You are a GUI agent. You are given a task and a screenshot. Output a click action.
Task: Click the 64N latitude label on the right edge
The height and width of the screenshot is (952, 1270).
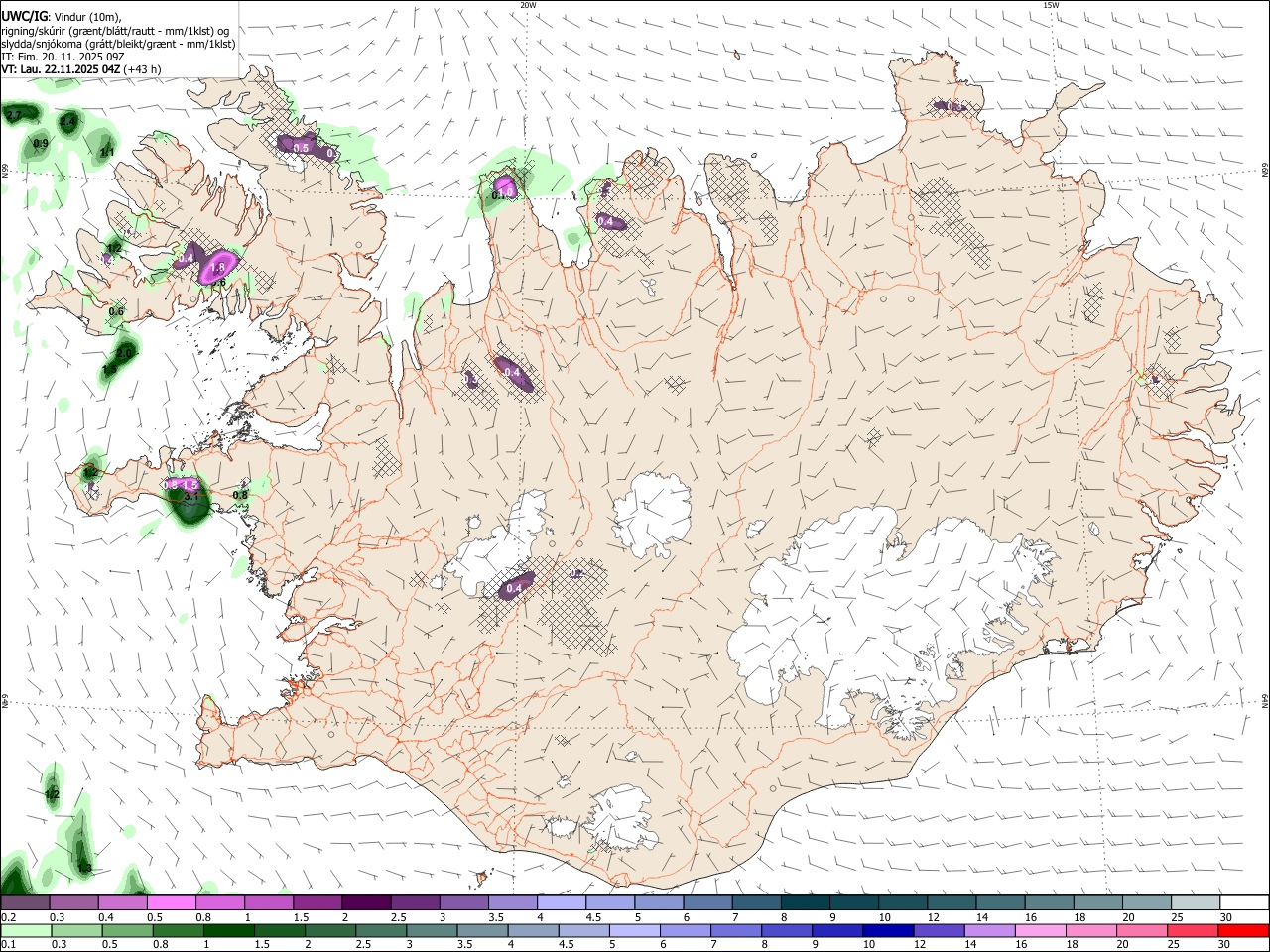click(1265, 701)
